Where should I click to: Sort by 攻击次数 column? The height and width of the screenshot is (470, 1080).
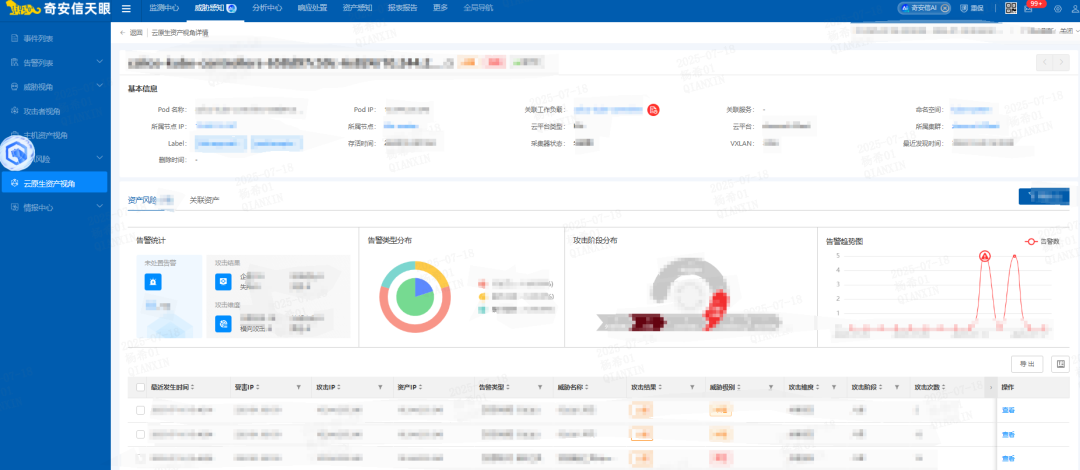pyautogui.click(x=942, y=387)
